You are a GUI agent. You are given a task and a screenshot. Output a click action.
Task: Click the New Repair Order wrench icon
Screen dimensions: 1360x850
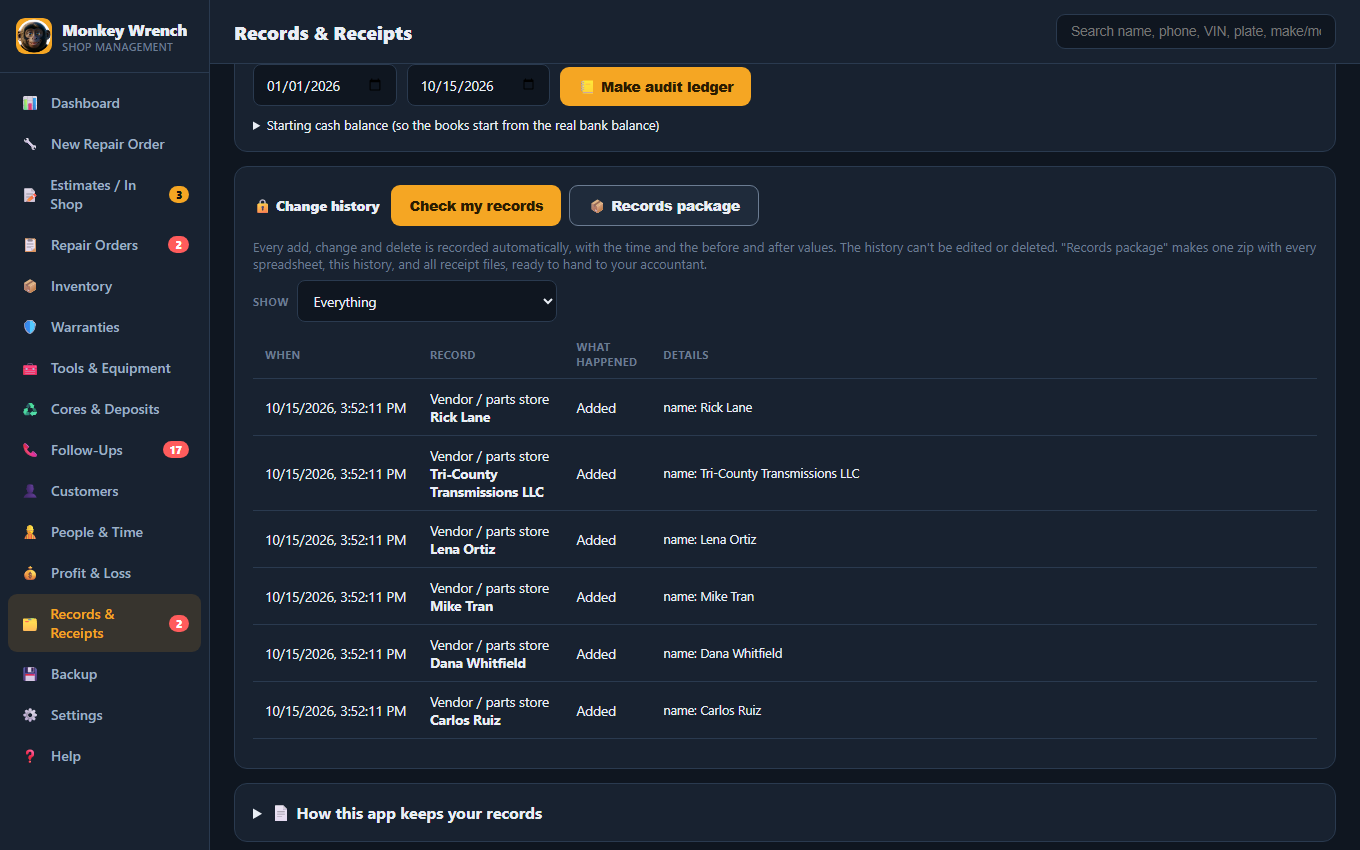[30, 144]
